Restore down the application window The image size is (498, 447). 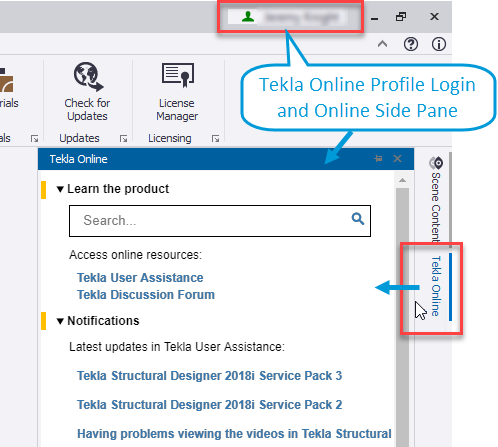(x=401, y=17)
